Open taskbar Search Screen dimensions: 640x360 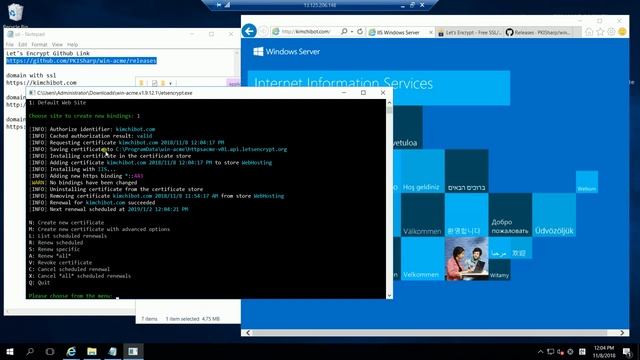30,351
